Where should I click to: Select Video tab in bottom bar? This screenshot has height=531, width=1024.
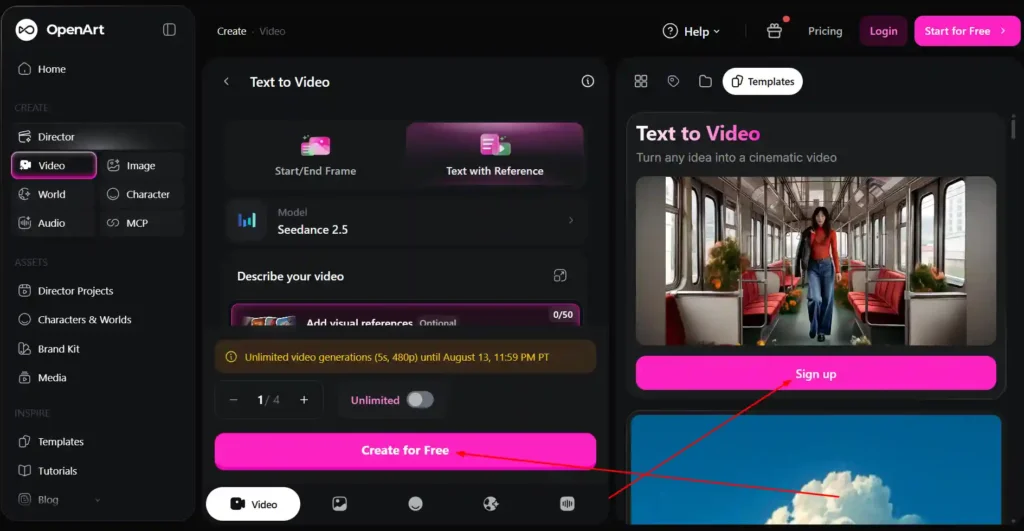click(253, 504)
